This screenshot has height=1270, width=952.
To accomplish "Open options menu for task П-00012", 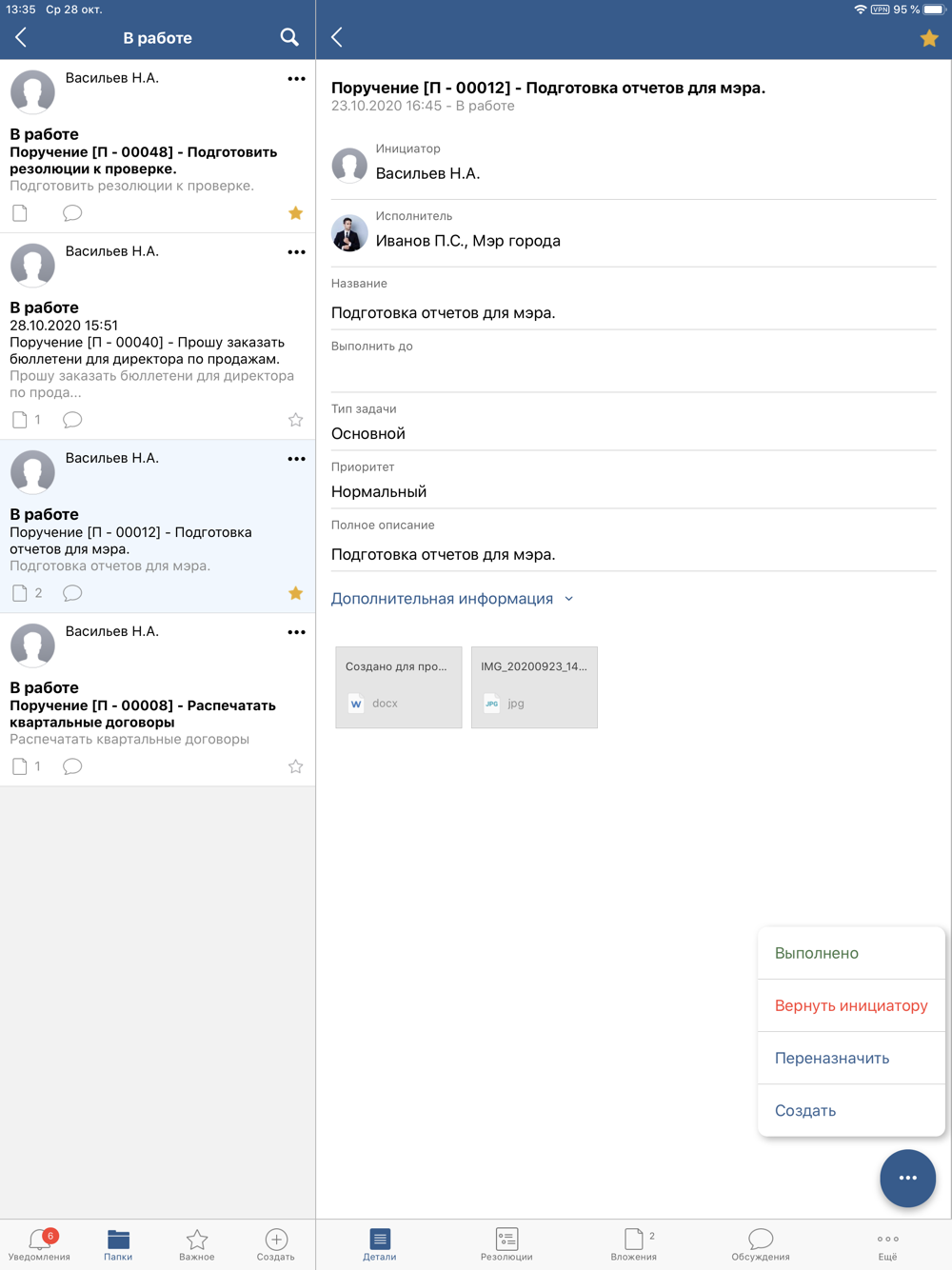I will pos(296,459).
